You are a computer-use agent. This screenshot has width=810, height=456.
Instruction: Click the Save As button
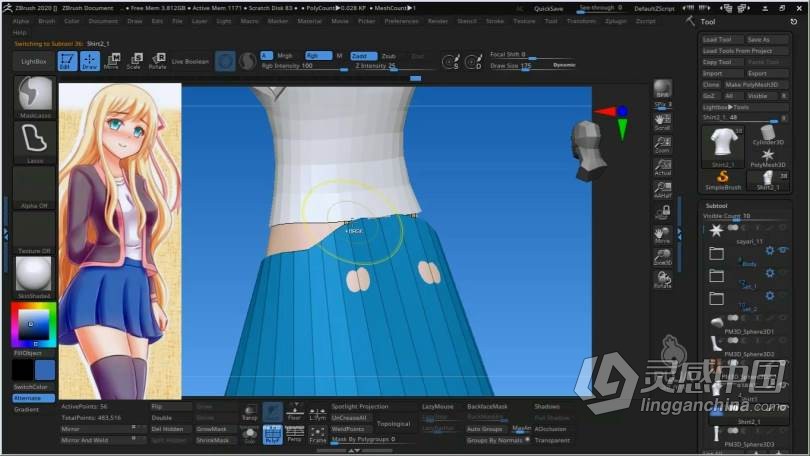[767, 40]
